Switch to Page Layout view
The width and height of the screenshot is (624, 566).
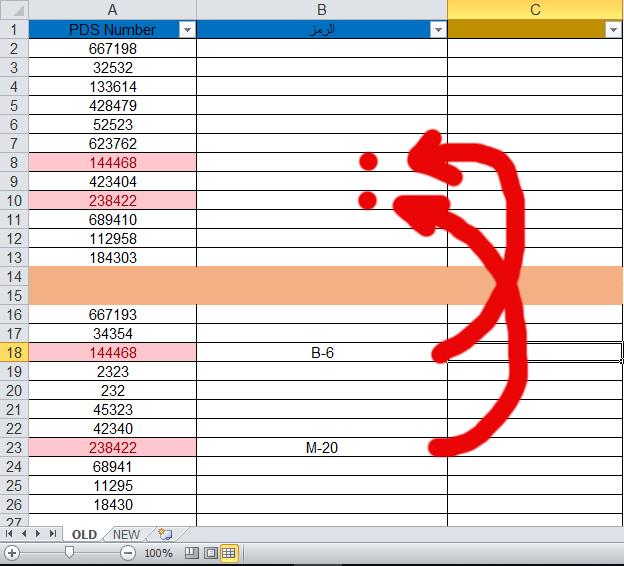click(211, 553)
